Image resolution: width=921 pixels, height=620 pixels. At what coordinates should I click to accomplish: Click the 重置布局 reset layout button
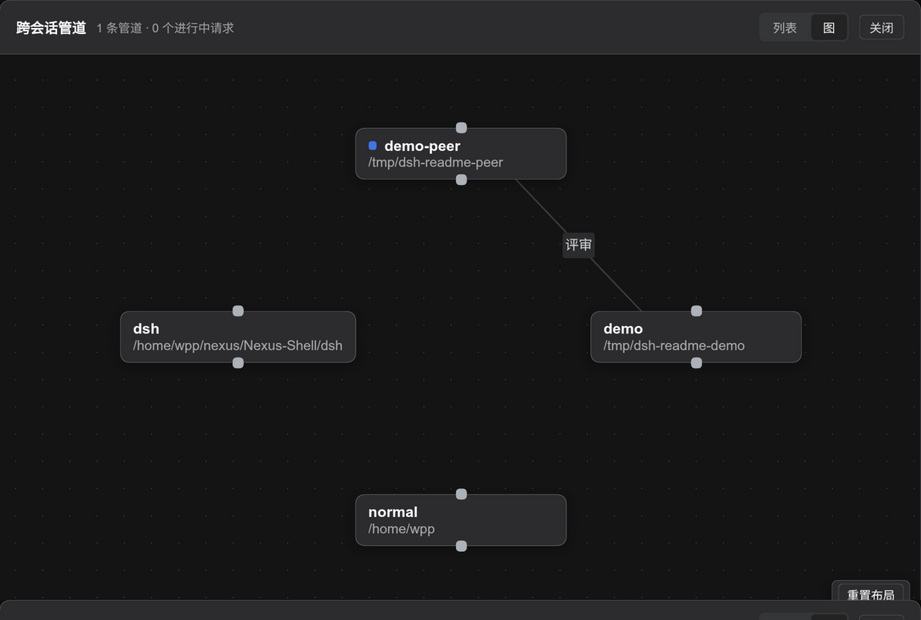[x=870, y=594]
